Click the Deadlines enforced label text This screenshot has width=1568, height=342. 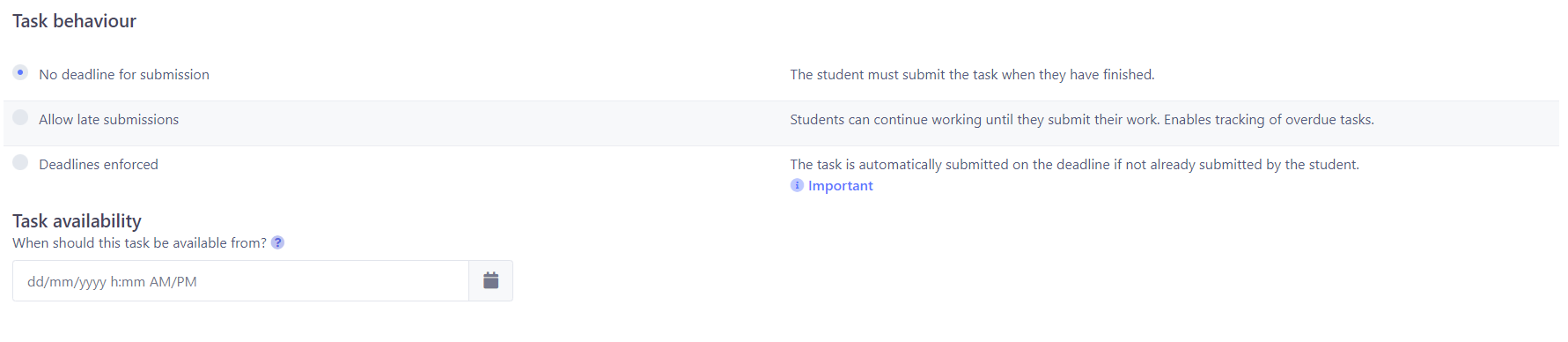pyautogui.click(x=99, y=165)
